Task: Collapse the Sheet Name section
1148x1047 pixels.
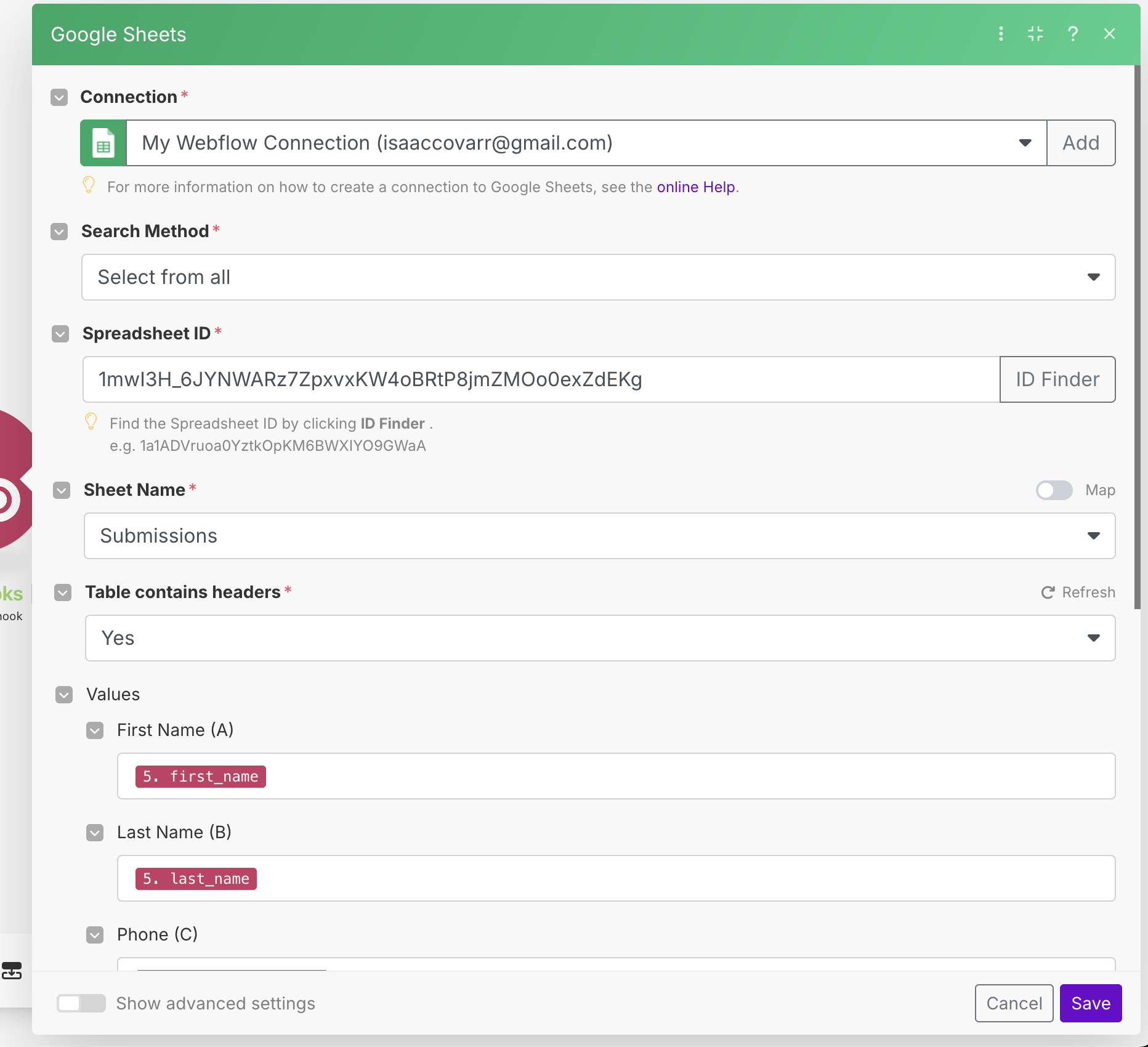Action: coord(62,490)
